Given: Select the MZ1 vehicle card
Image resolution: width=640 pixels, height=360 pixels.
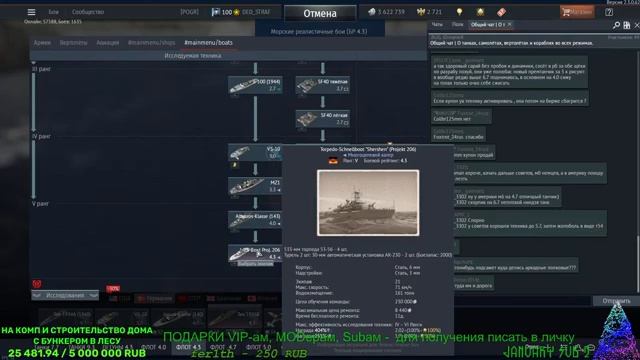Looking at the screenshot, I should [x=255, y=186].
